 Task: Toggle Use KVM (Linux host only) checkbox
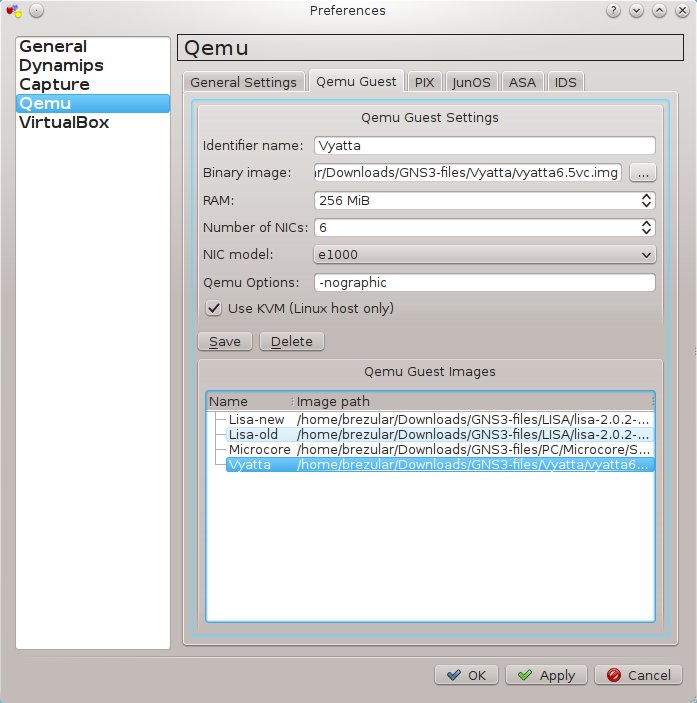point(213,308)
